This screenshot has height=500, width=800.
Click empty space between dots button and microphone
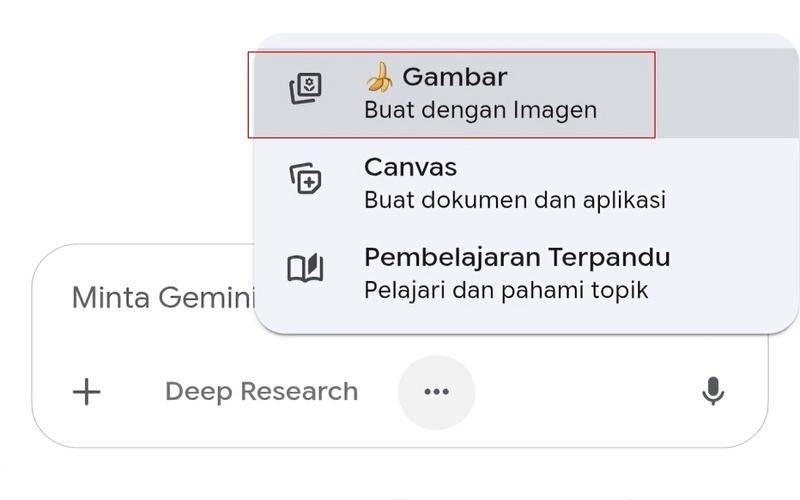pyautogui.click(x=587, y=392)
